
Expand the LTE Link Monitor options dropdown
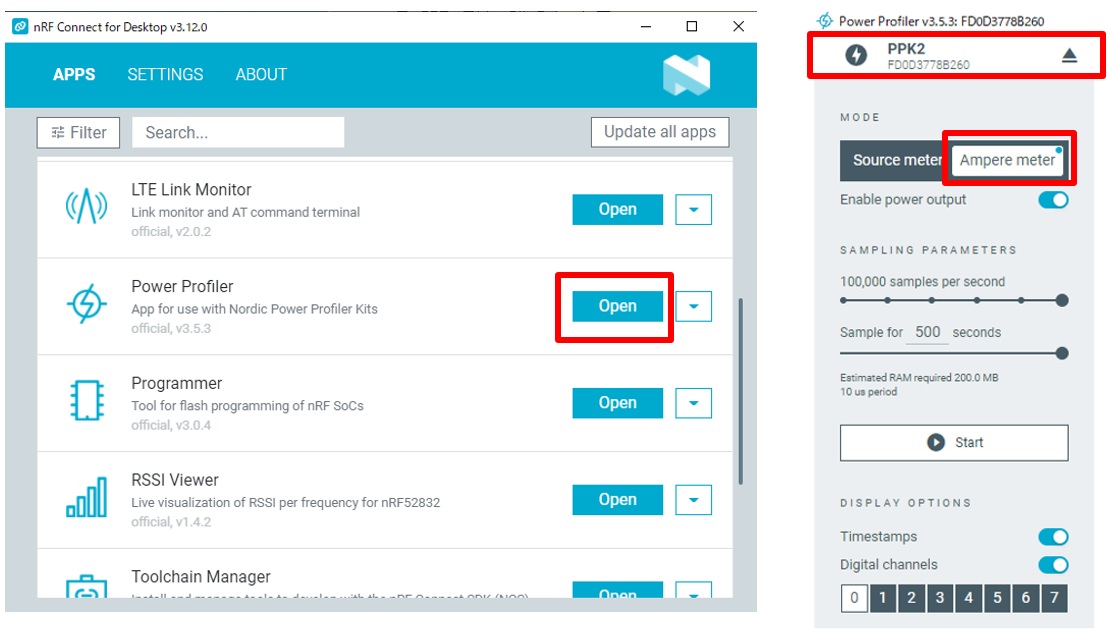(x=694, y=210)
